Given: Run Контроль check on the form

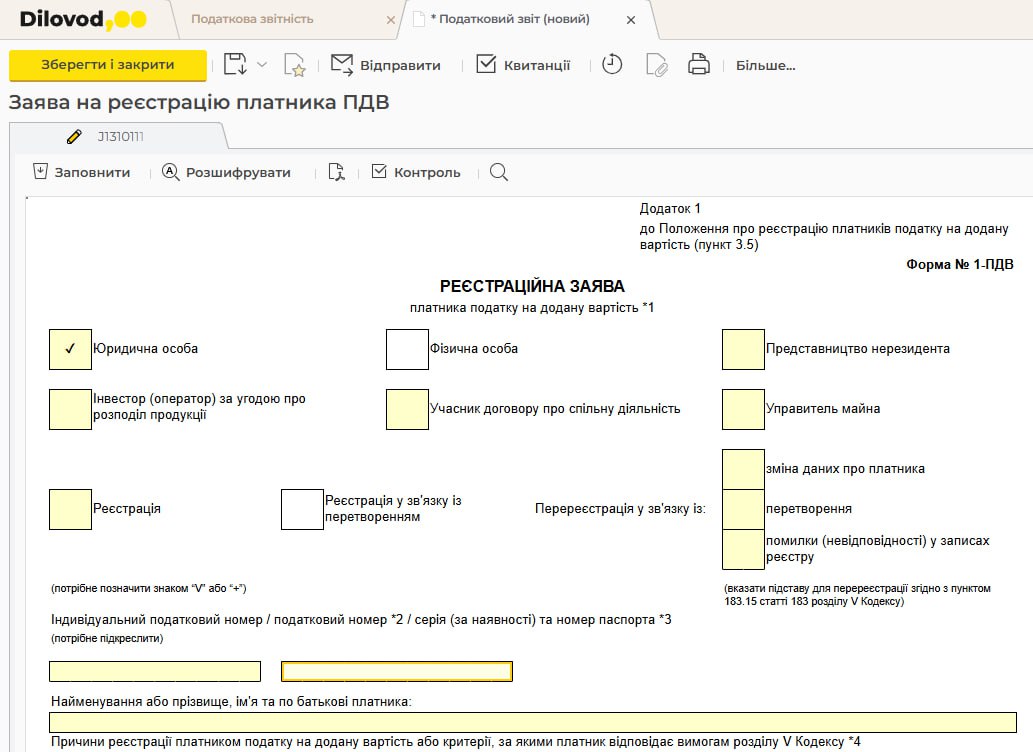Looking at the screenshot, I should [x=416, y=172].
